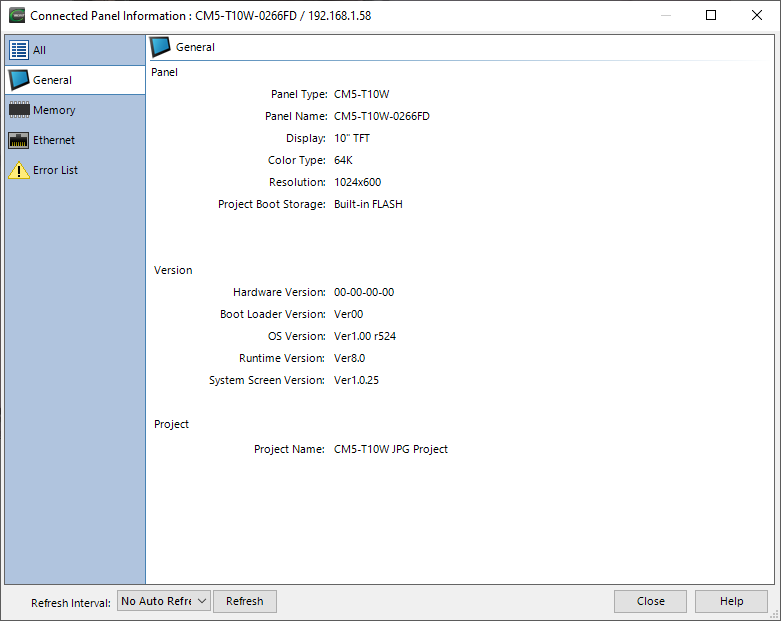Click the Error List warning triangle icon

[x=19, y=170]
